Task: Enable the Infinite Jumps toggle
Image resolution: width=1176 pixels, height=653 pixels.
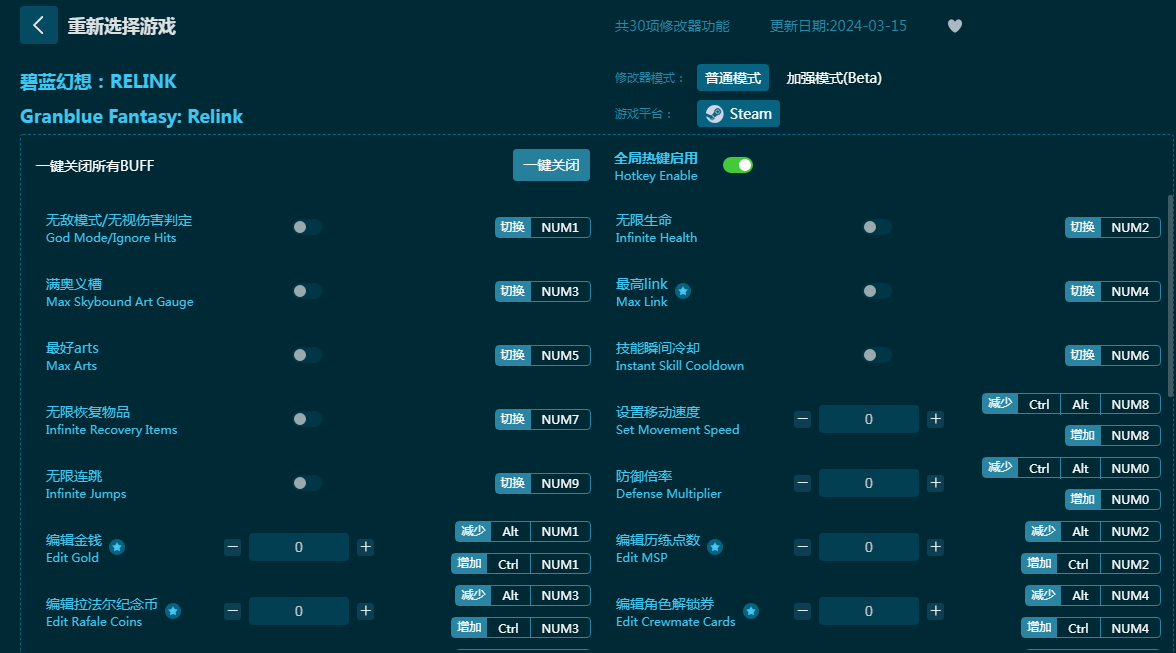Action: click(x=307, y=483)
